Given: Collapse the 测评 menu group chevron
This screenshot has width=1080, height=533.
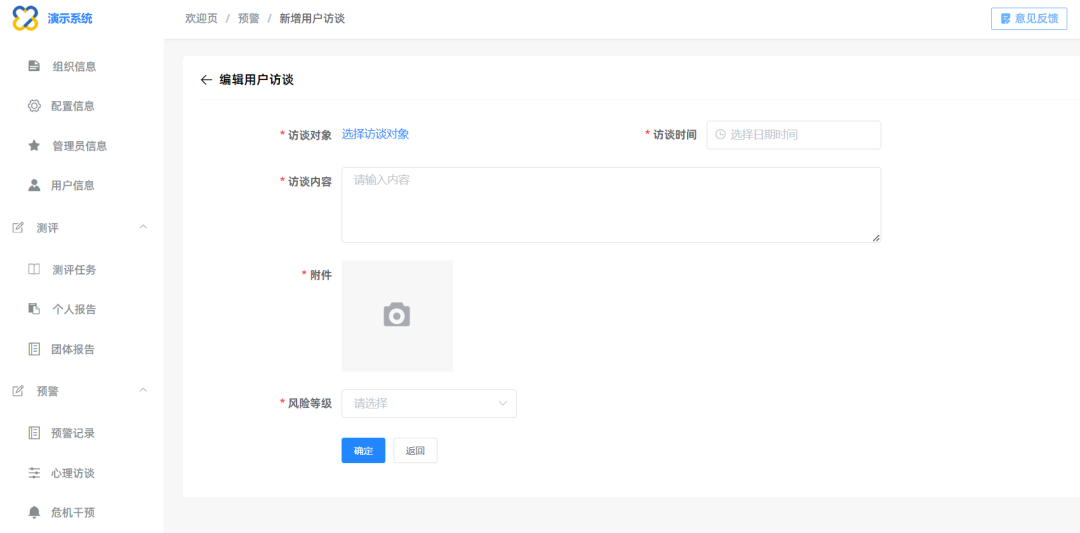Looking at the screenshot, I should 143,227.
